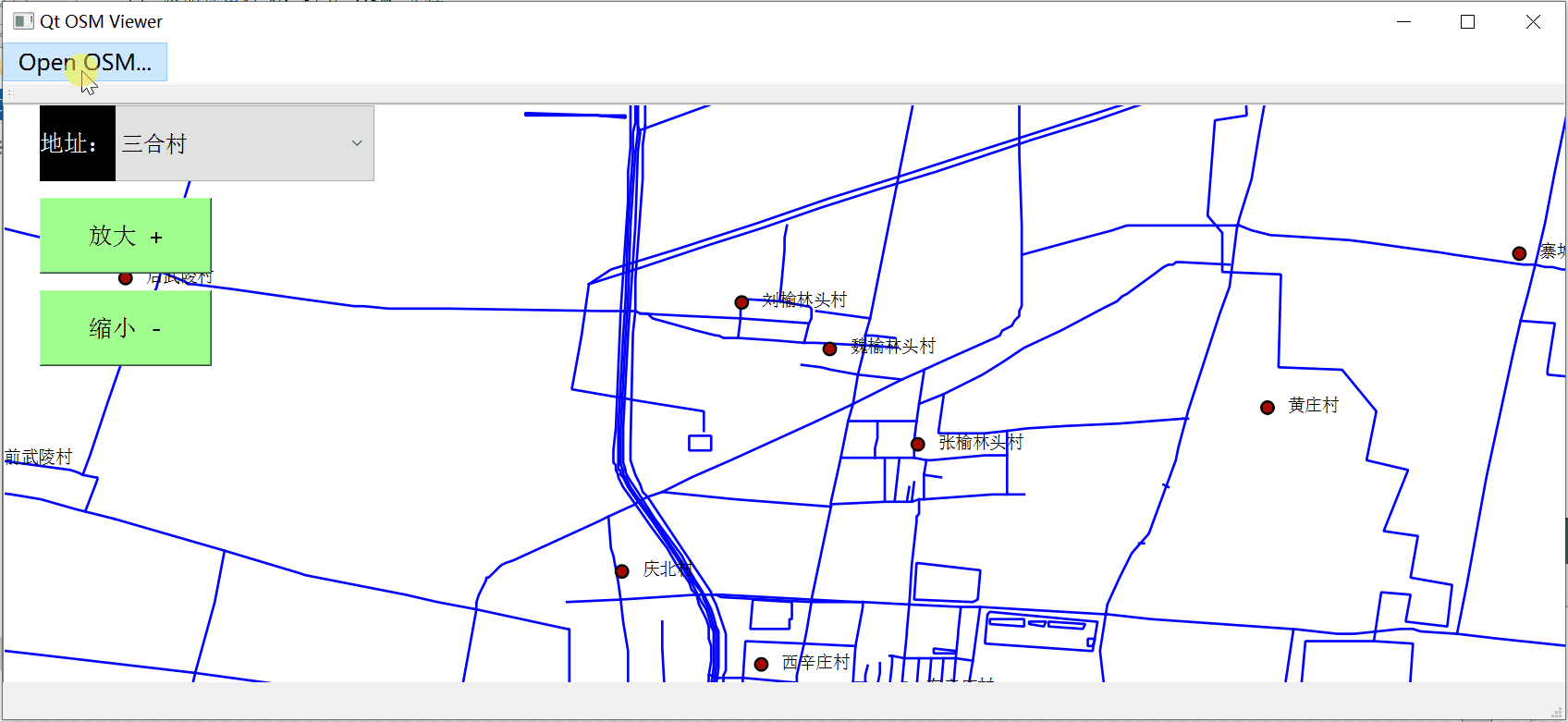
Task: Click the 缩小 - zoom out button
Action: click(x=126, y=328)
